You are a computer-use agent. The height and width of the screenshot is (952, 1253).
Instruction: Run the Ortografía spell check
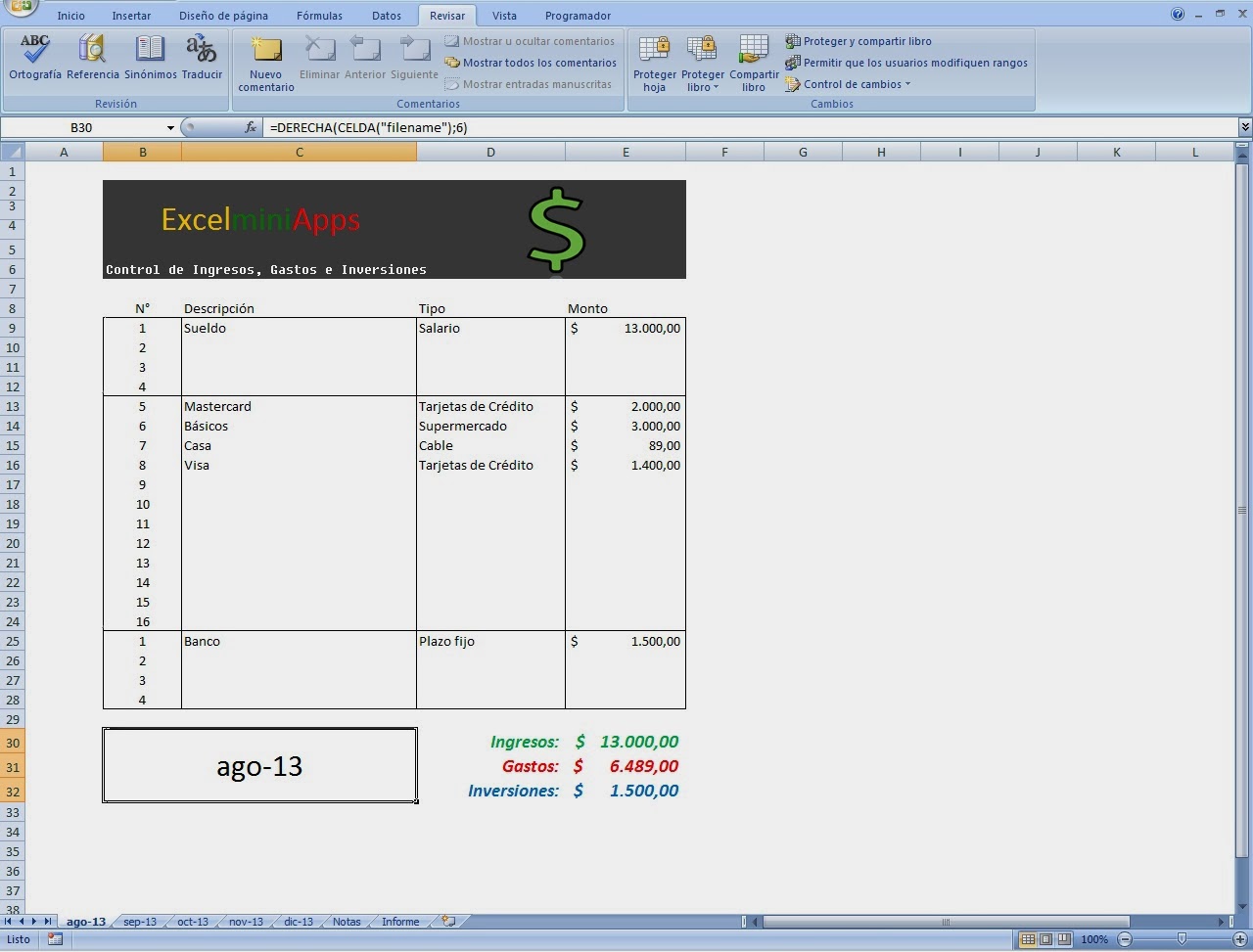pos(35,58)
